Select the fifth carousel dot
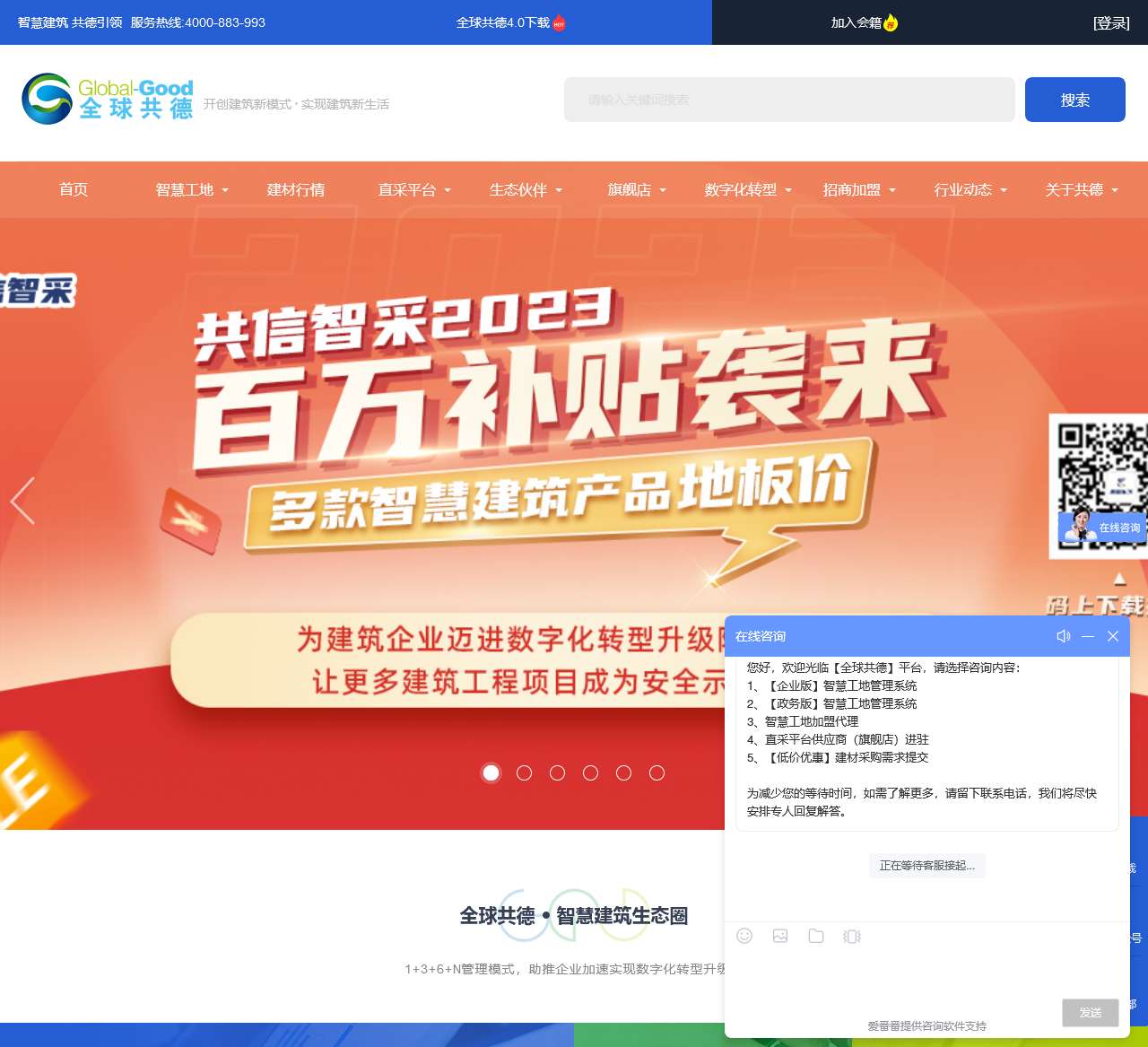The width and height of the screenshot is (1148, 1047). [624, 773]
